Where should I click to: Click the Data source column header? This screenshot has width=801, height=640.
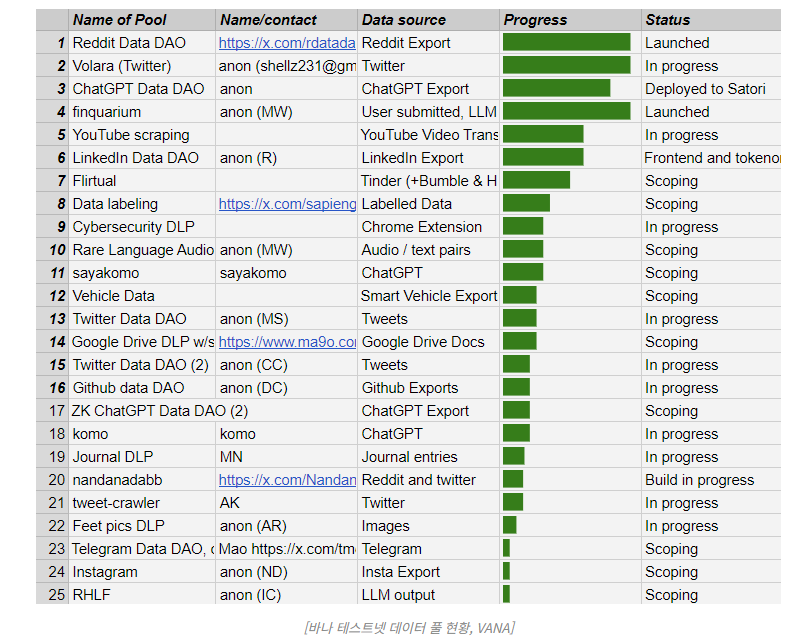[406, 20]
